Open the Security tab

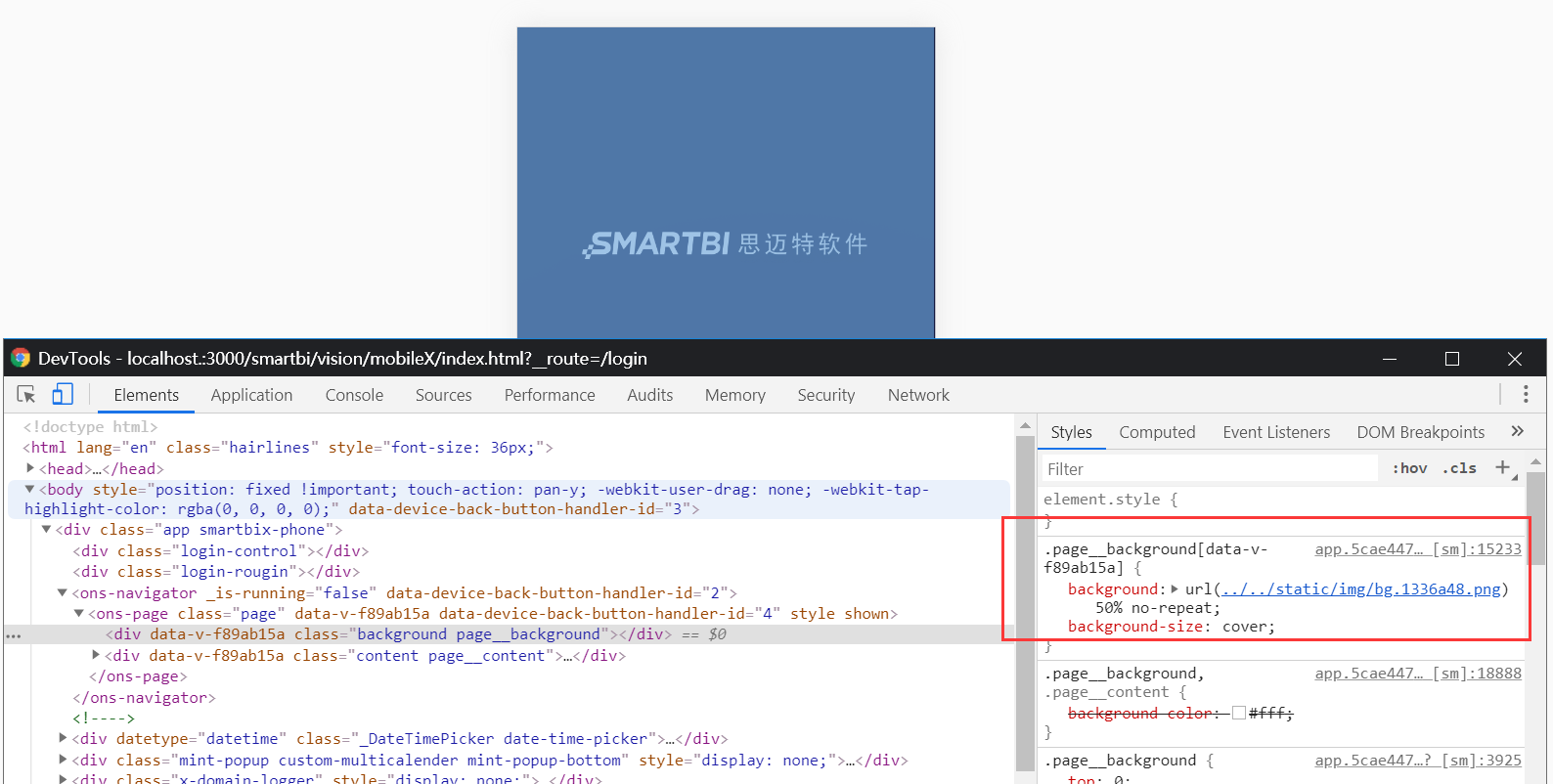pos(826,395)
